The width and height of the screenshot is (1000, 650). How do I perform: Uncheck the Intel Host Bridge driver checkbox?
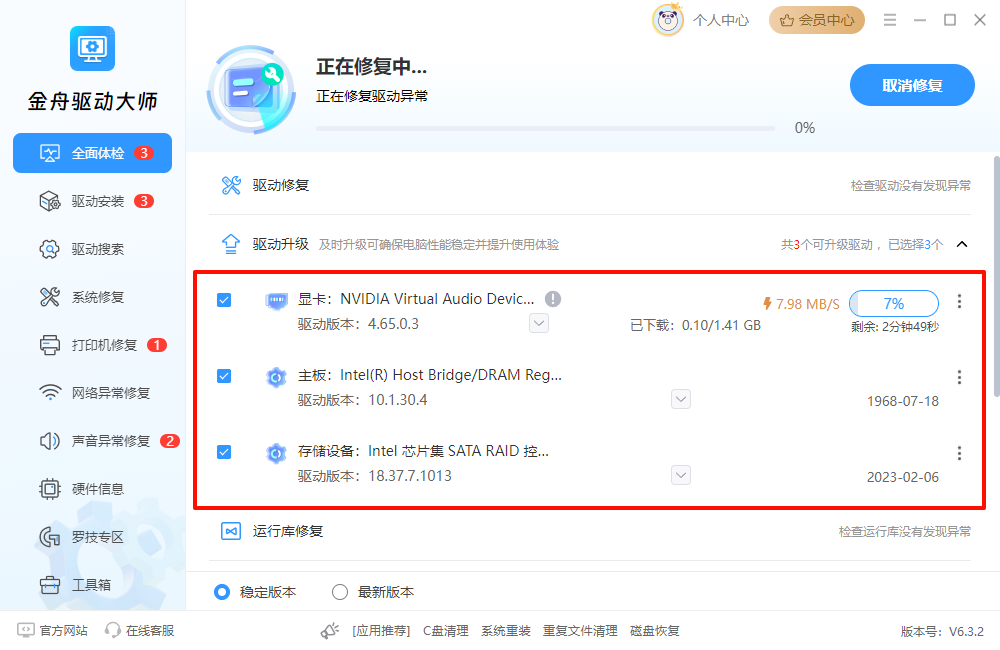click(224, 376)
